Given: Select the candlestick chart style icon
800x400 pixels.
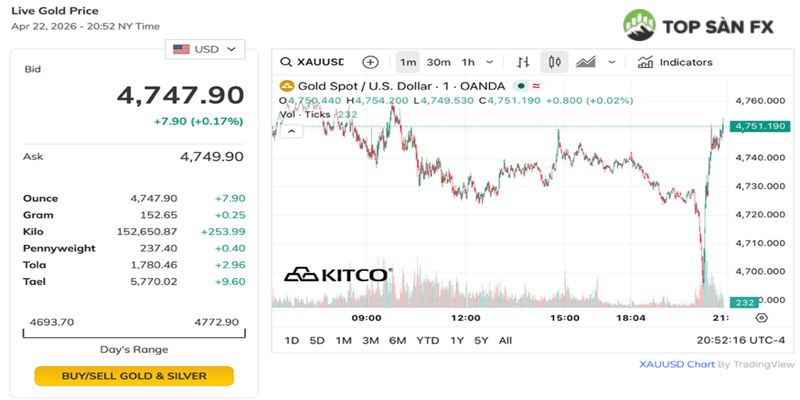Looking at the screenshot, I should coord(556,62).
